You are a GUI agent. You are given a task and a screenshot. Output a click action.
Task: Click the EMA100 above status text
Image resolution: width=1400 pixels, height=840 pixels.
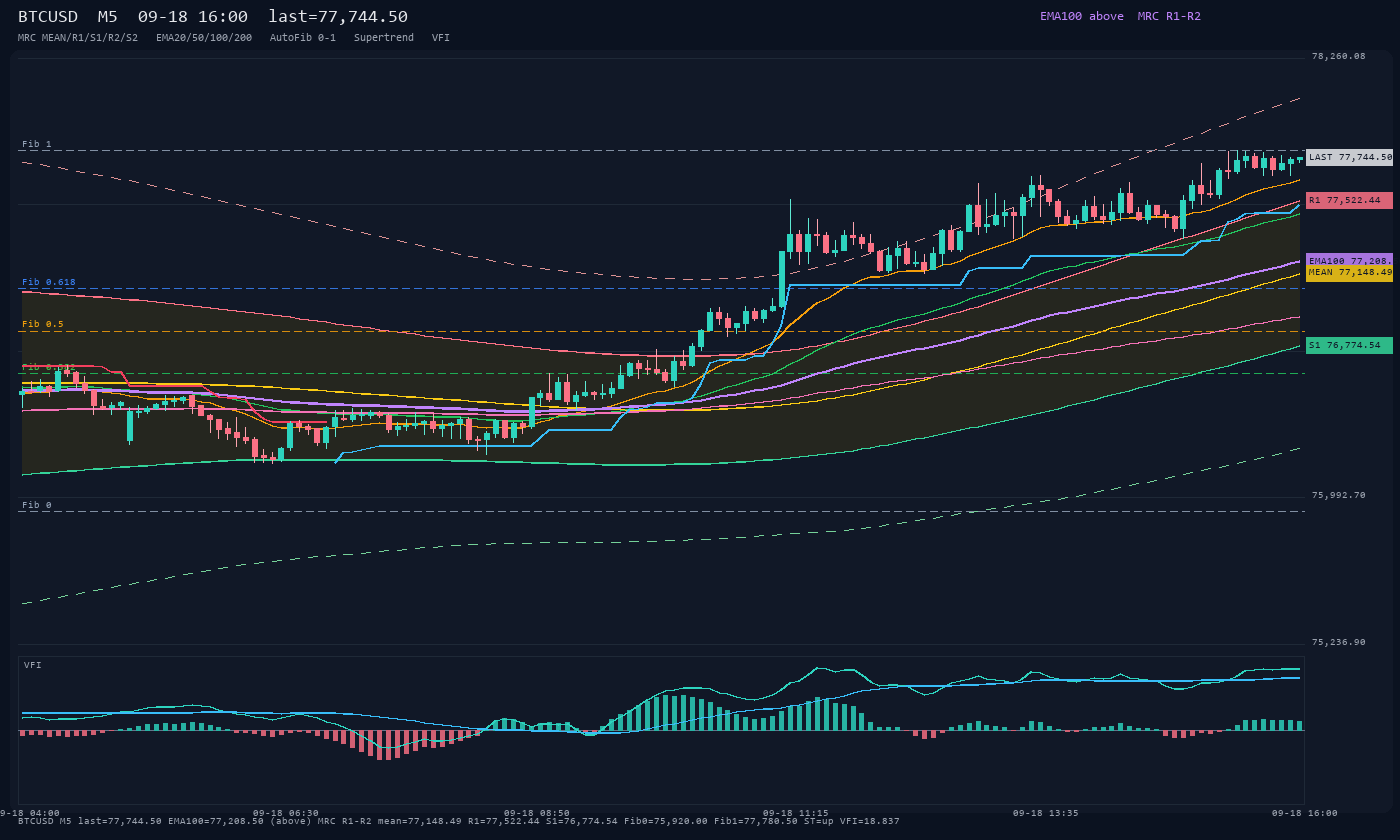[x=1082, y=16]
